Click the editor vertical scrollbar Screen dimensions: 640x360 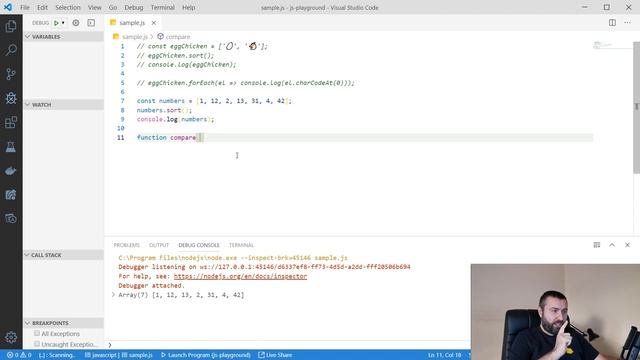coord(636,107)
